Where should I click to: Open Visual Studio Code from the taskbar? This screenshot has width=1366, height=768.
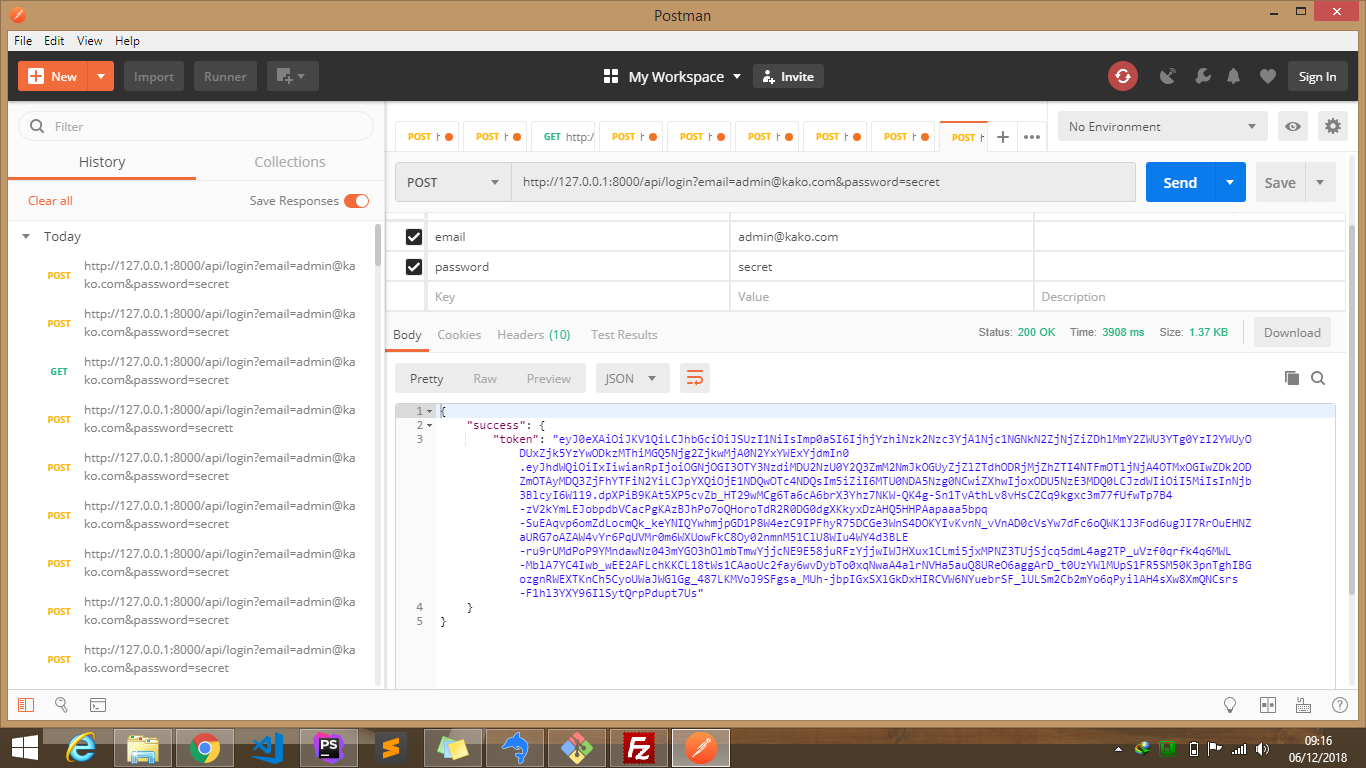click(x=267, y=748)
